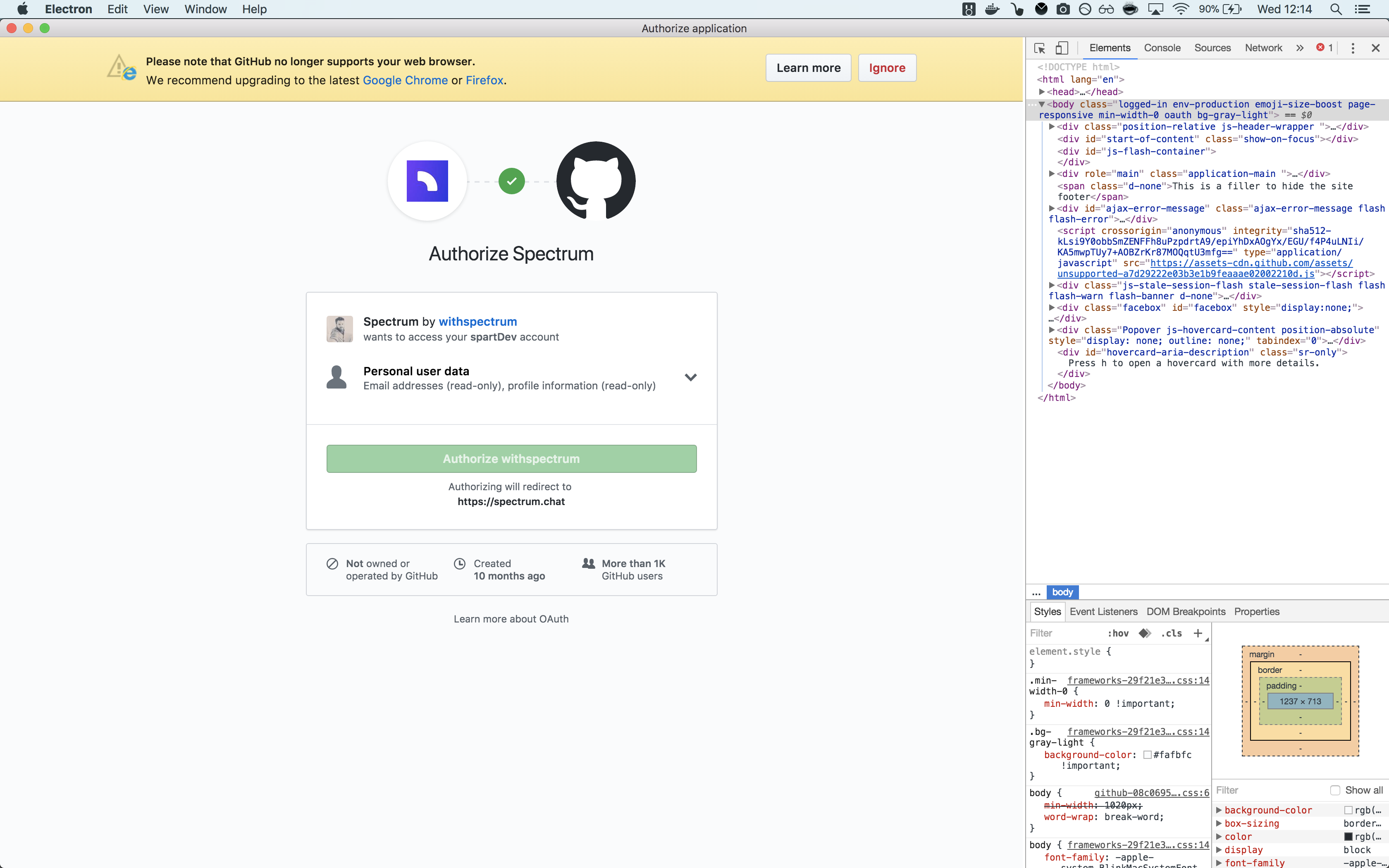Image resolution: width=1389 pixels, height=868 pixels.
Task: Switch to the Console tab
Action: [x=1162, y=48]
